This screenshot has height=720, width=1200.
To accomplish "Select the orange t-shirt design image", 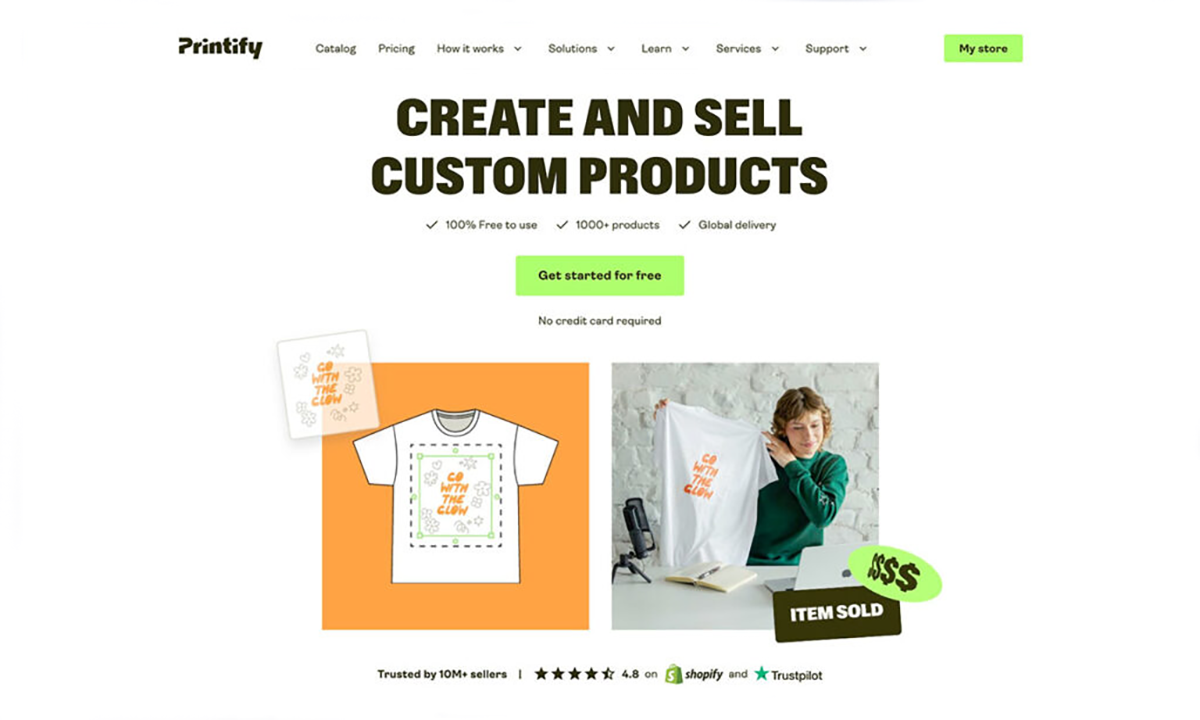I will (455, 496).
